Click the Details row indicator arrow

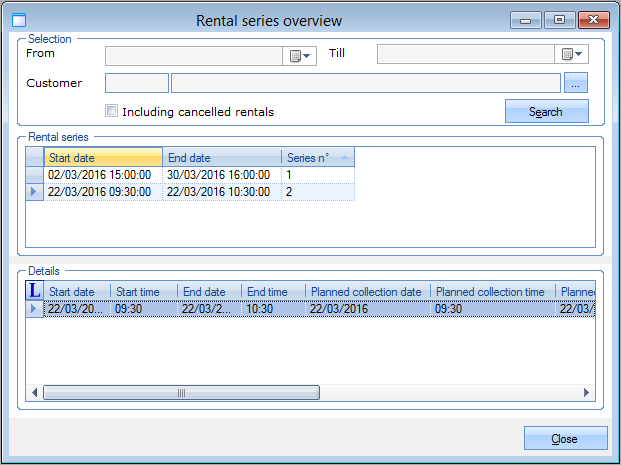(x=34, y=309)
